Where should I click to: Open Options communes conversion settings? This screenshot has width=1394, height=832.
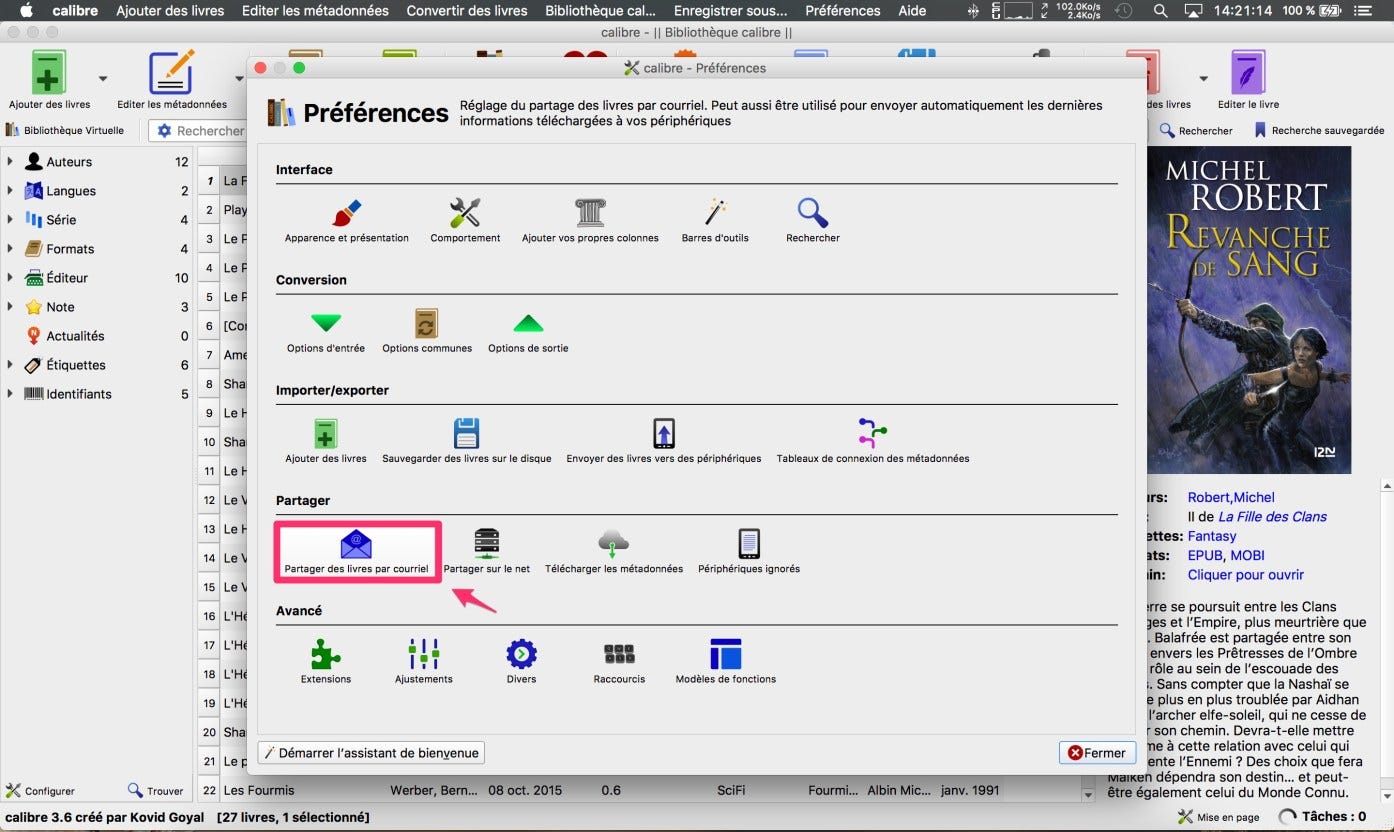click(427, 331)
